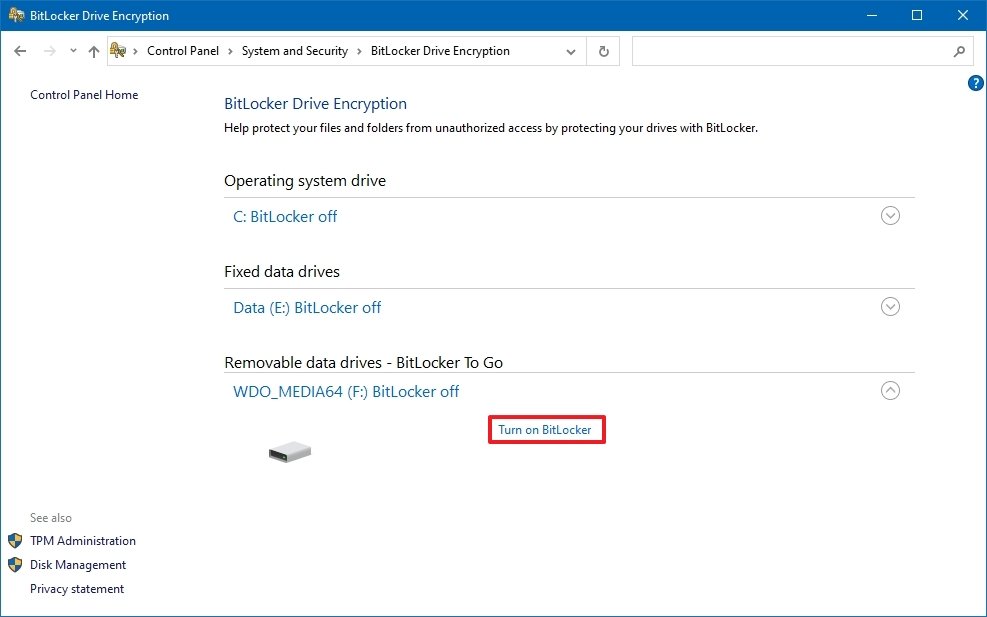Navigate to Control Panel via breadcrumb
This screenshot has width=987, height=617.
coord(183,50)
